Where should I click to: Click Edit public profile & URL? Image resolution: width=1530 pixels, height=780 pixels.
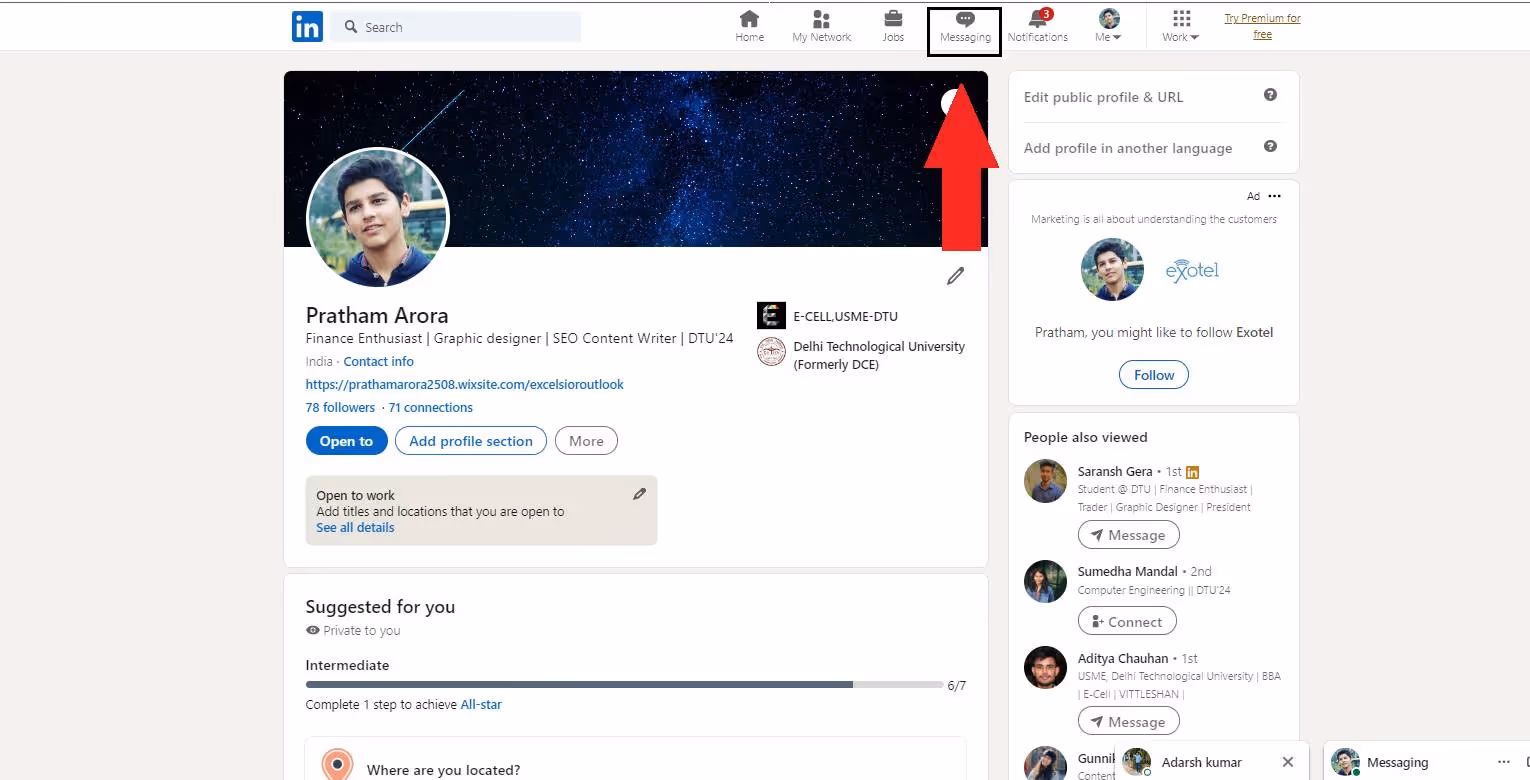click(1103, 97)
